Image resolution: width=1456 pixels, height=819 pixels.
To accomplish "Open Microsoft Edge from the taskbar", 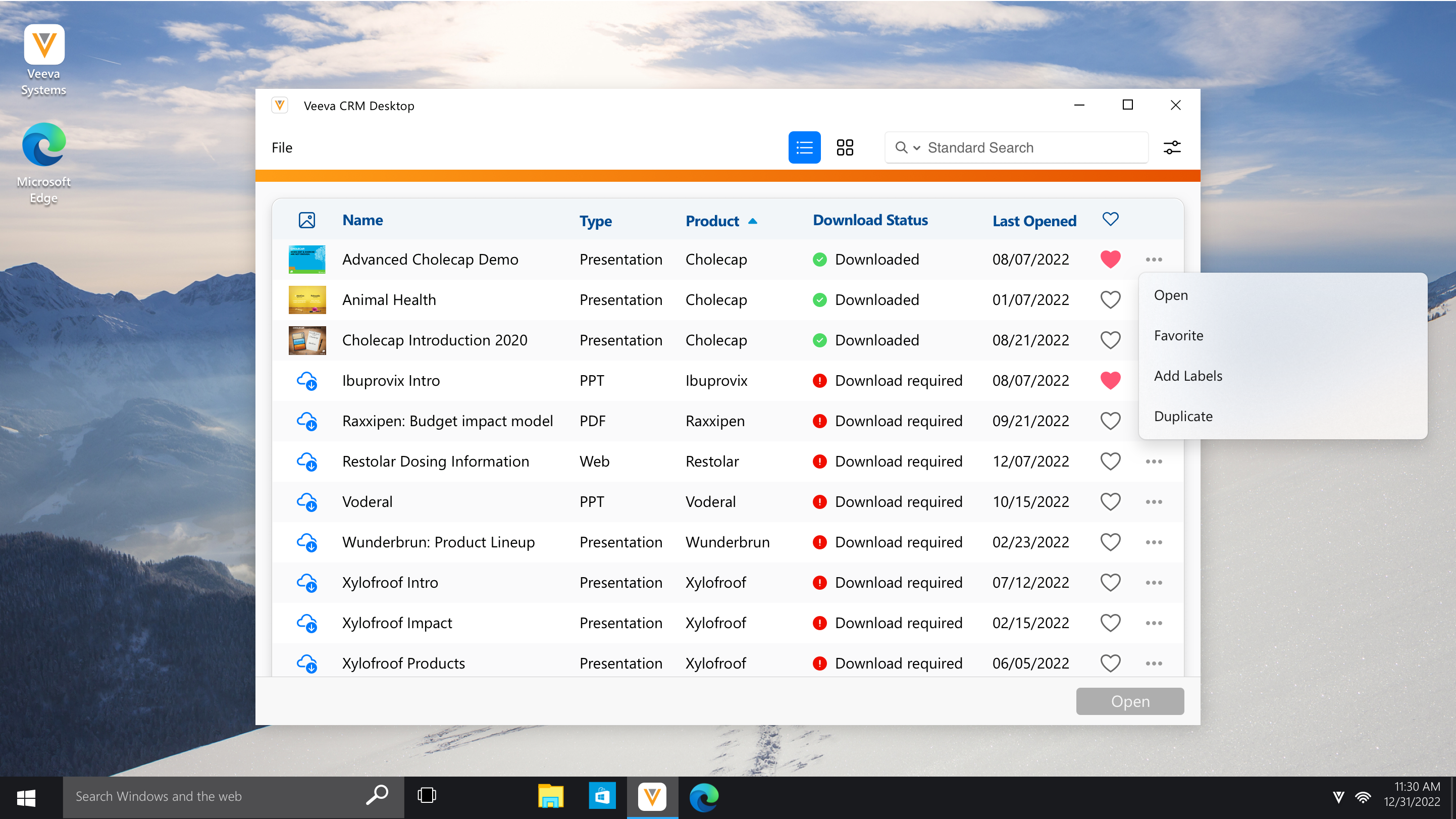I will tap(704, 797).
